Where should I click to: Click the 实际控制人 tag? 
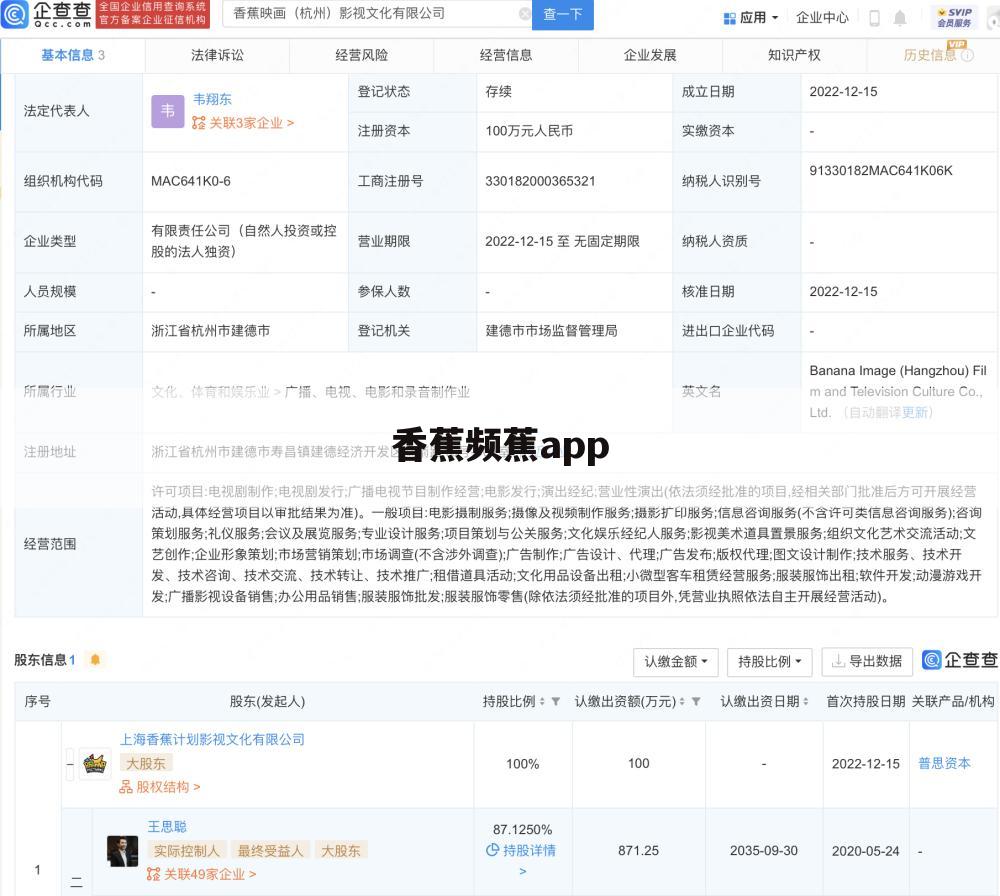tap(186, 851)
